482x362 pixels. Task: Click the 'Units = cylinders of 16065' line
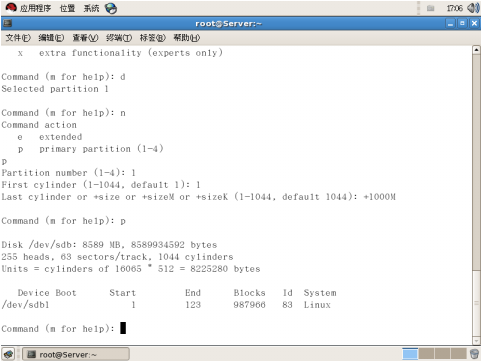coord(131,269)
